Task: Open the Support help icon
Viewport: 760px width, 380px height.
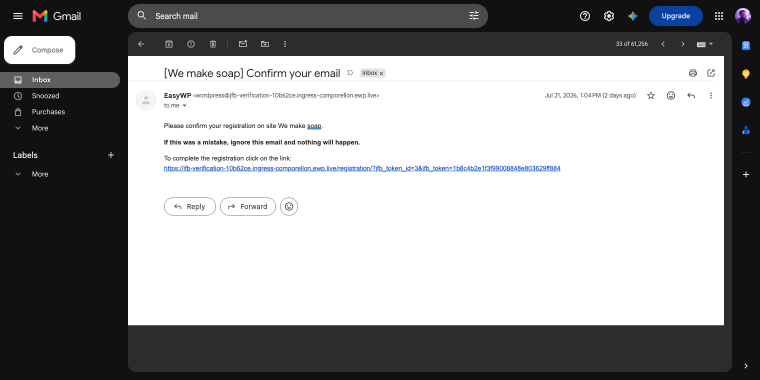Action: point(585,16)
